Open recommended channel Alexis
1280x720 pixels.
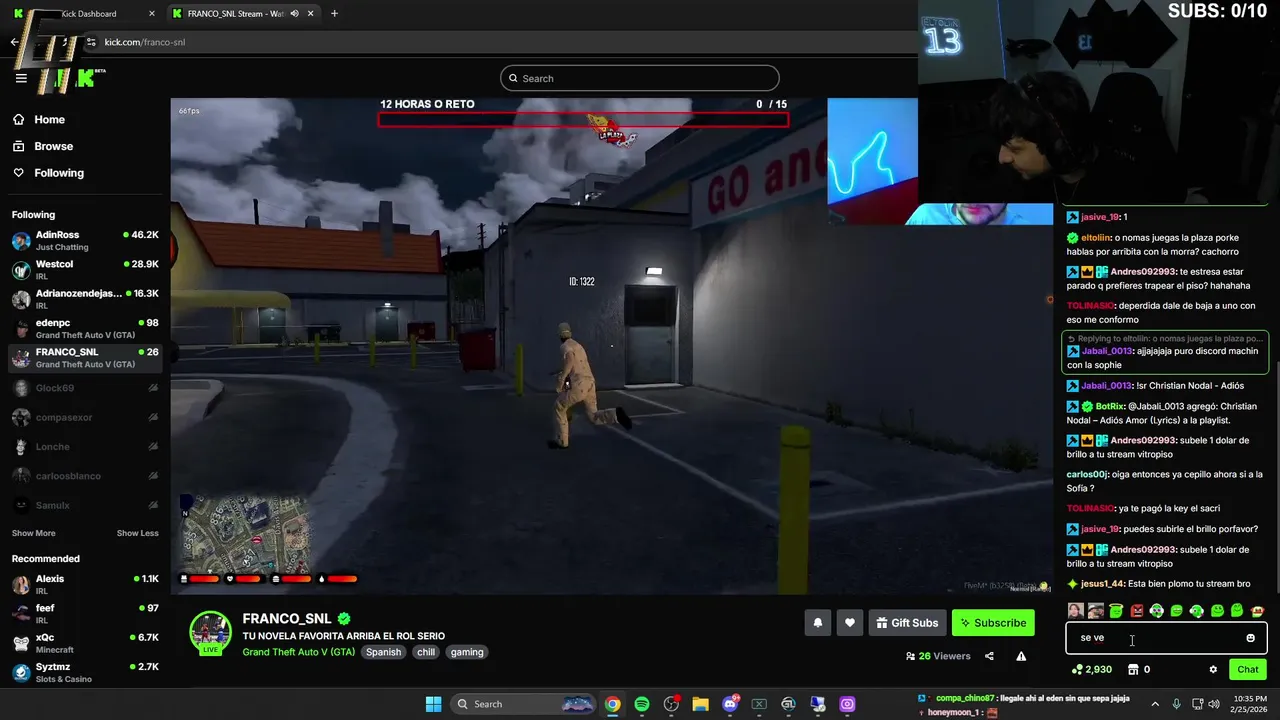85,584
